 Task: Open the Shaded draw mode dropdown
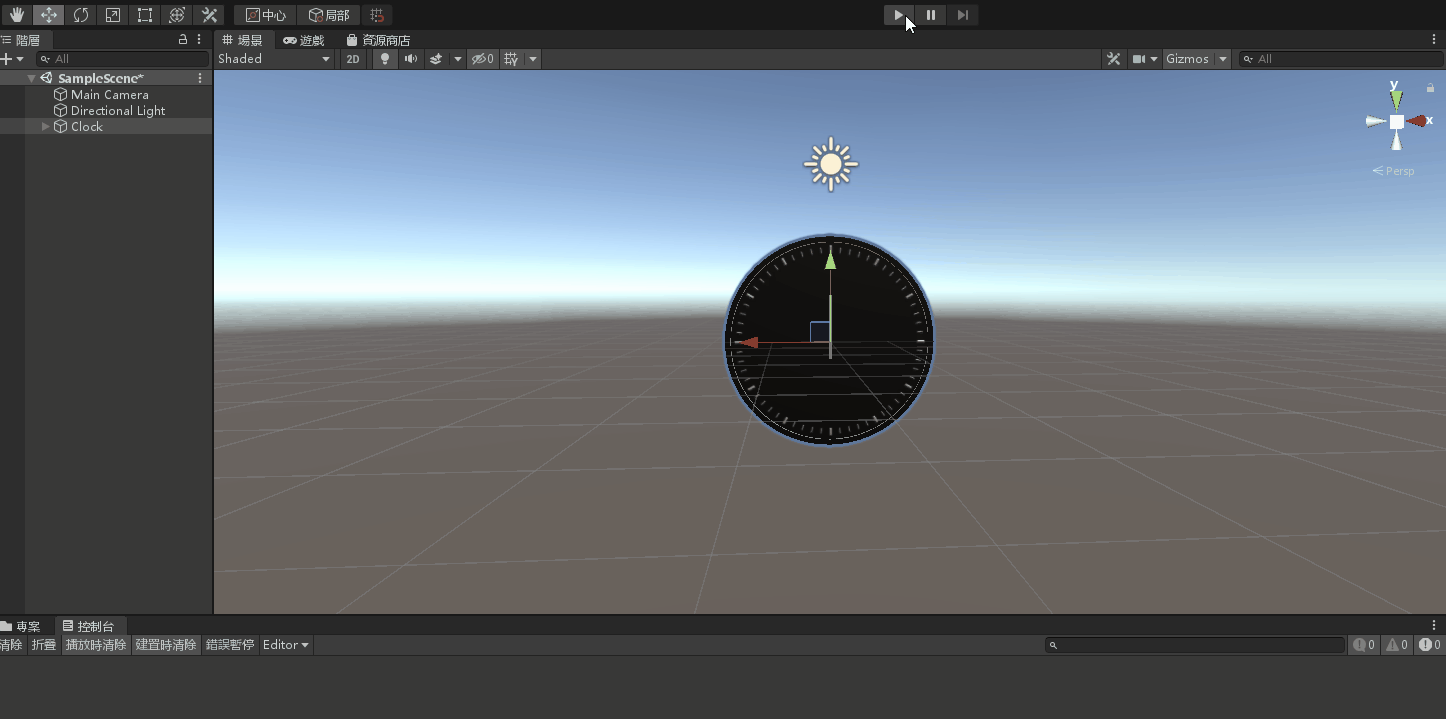274,59
